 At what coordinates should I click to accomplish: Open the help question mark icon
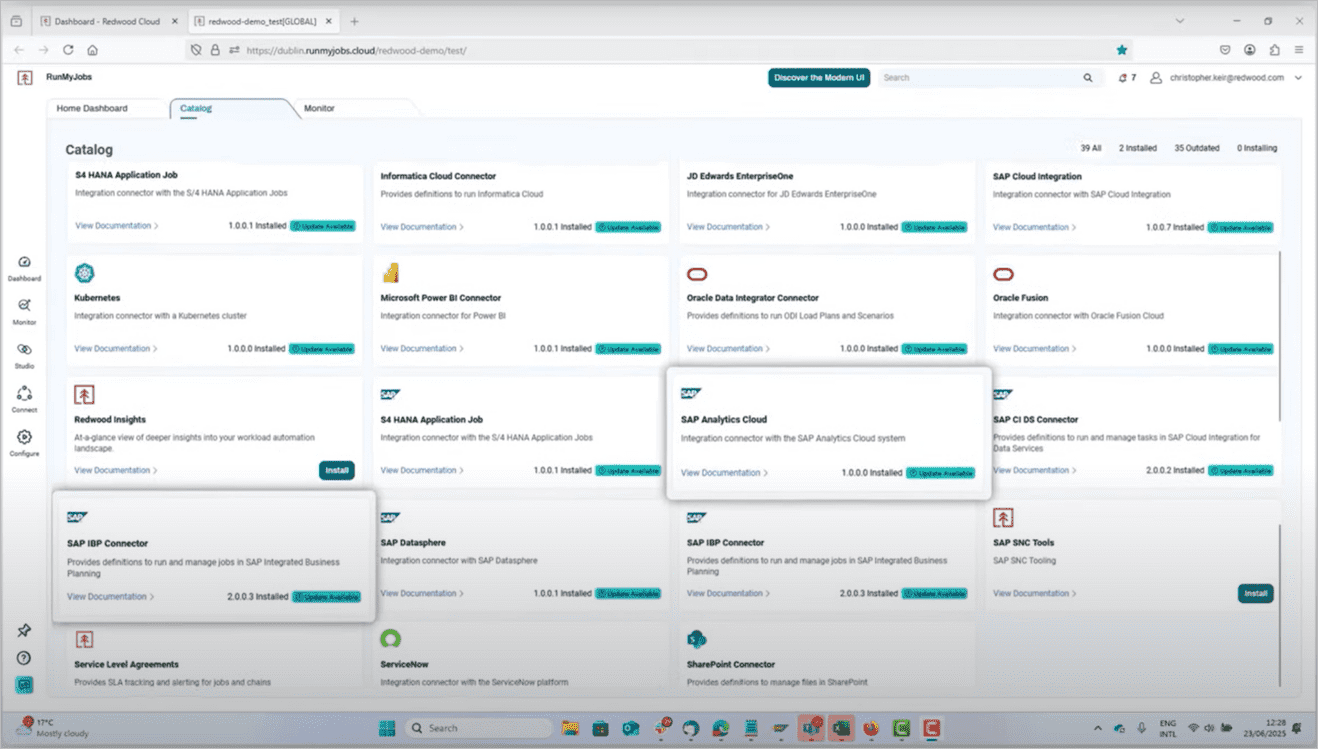24,658
